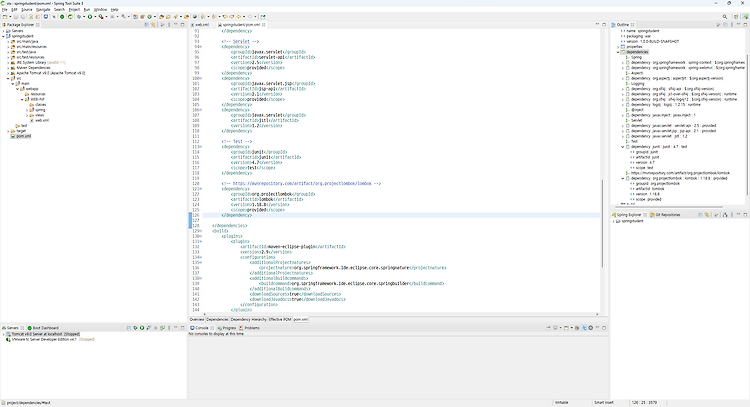Switch to Effective POM tab

[279, 319]
